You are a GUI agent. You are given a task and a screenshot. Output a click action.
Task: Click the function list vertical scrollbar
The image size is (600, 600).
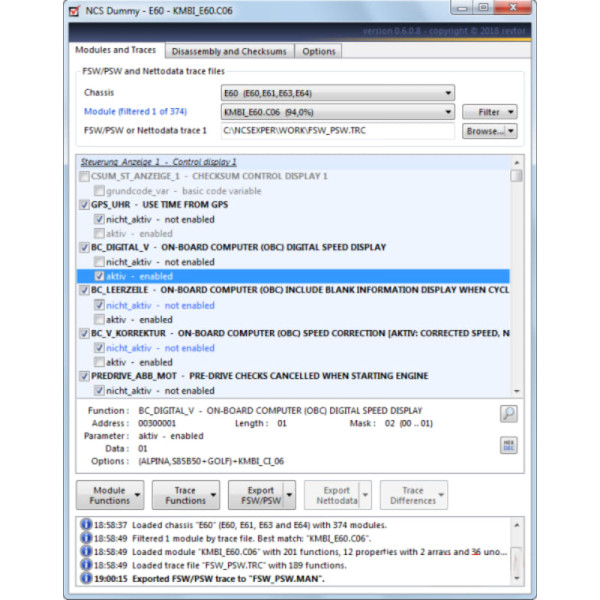516,280
